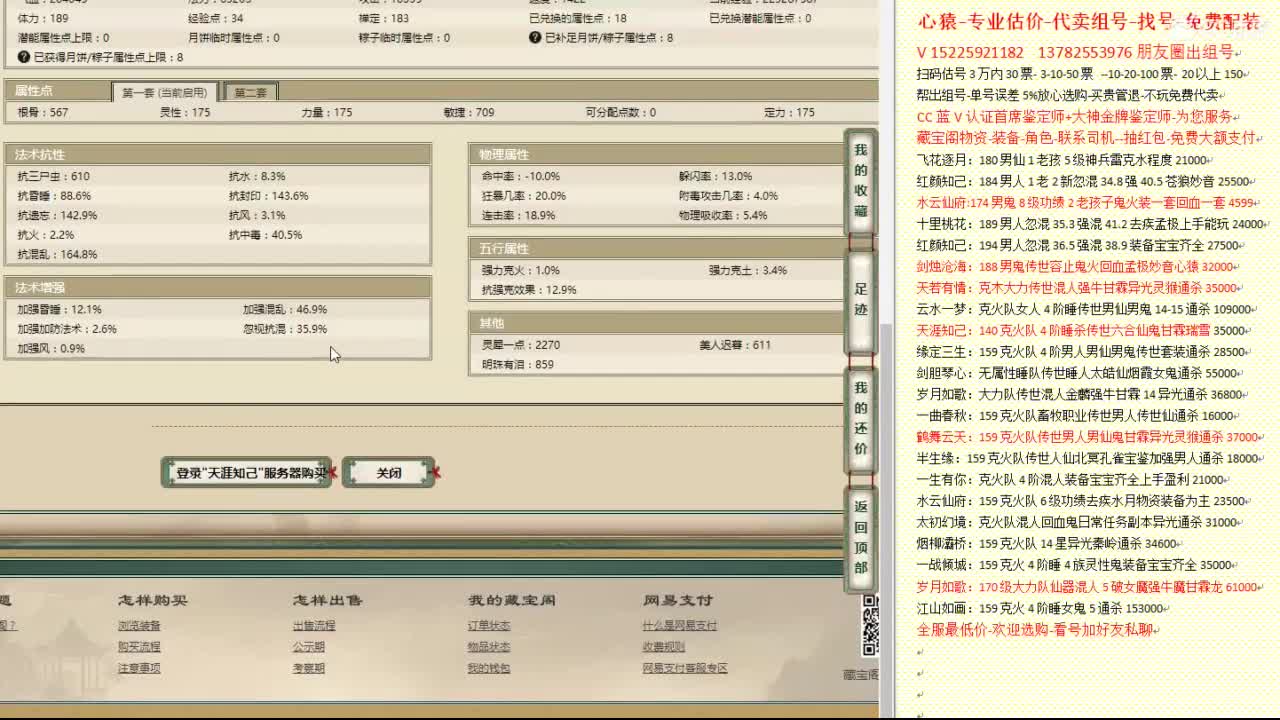Viewport: 1280px width, 720px height.
Task: Click 登录"天涯知己"服务器购买 button
Action: coord(245,473)
